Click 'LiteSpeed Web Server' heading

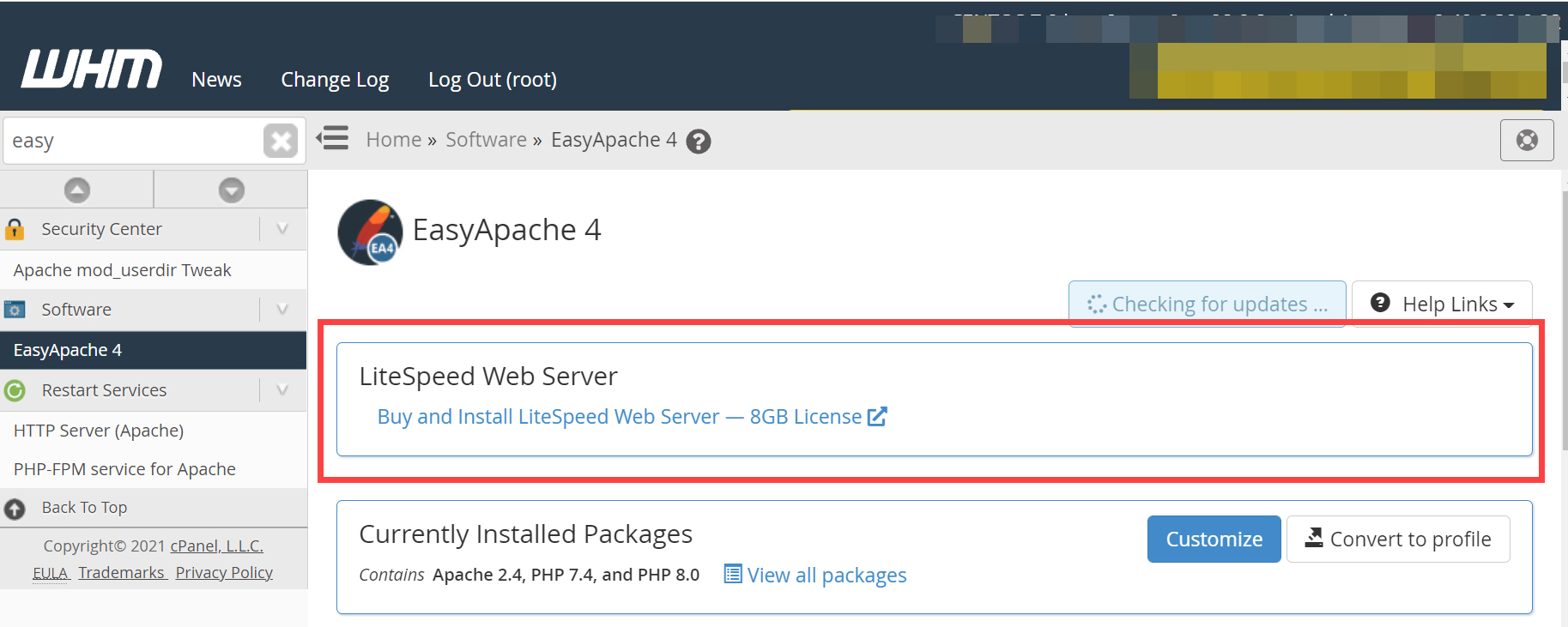point(488,377)
